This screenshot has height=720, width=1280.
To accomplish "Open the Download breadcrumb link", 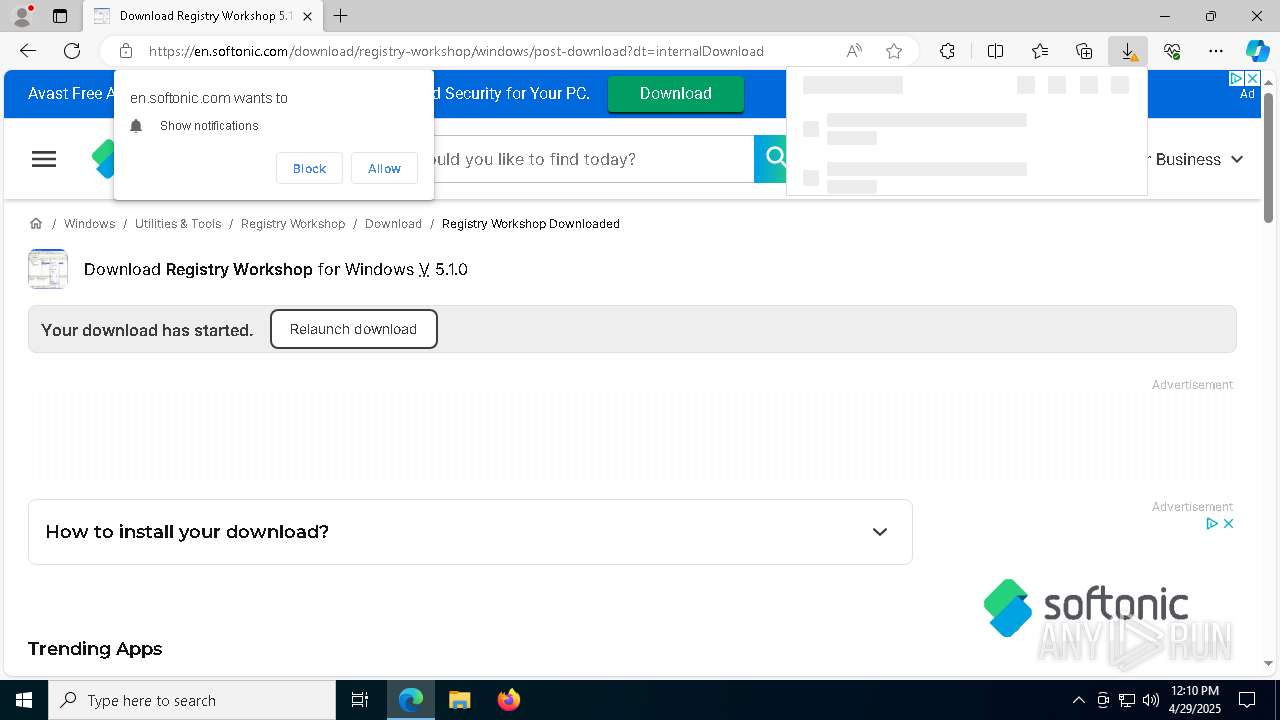I will tap(393, 223).
